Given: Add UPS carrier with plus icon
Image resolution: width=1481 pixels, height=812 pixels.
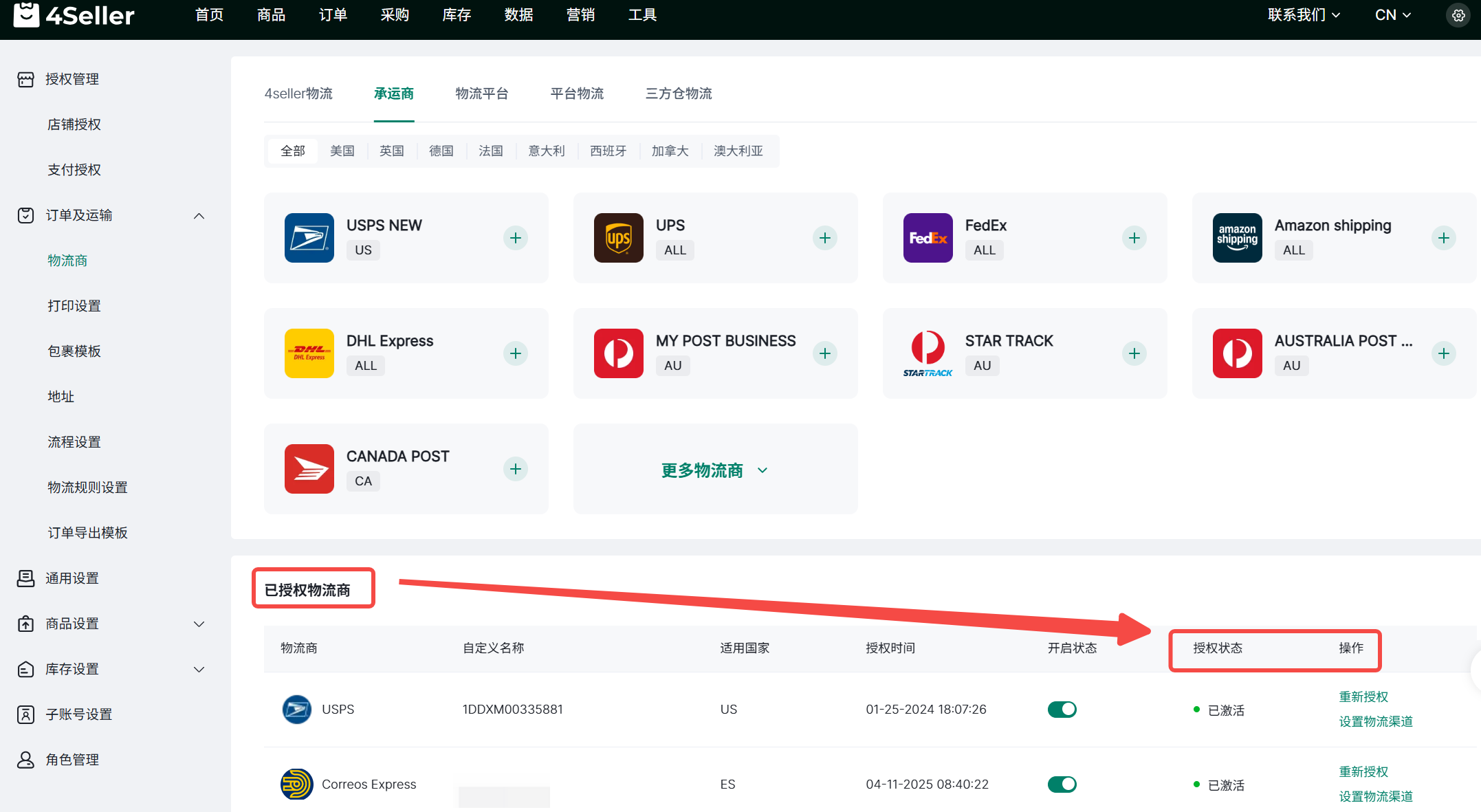Looking at the screenshot, I should tap(824, 238).
